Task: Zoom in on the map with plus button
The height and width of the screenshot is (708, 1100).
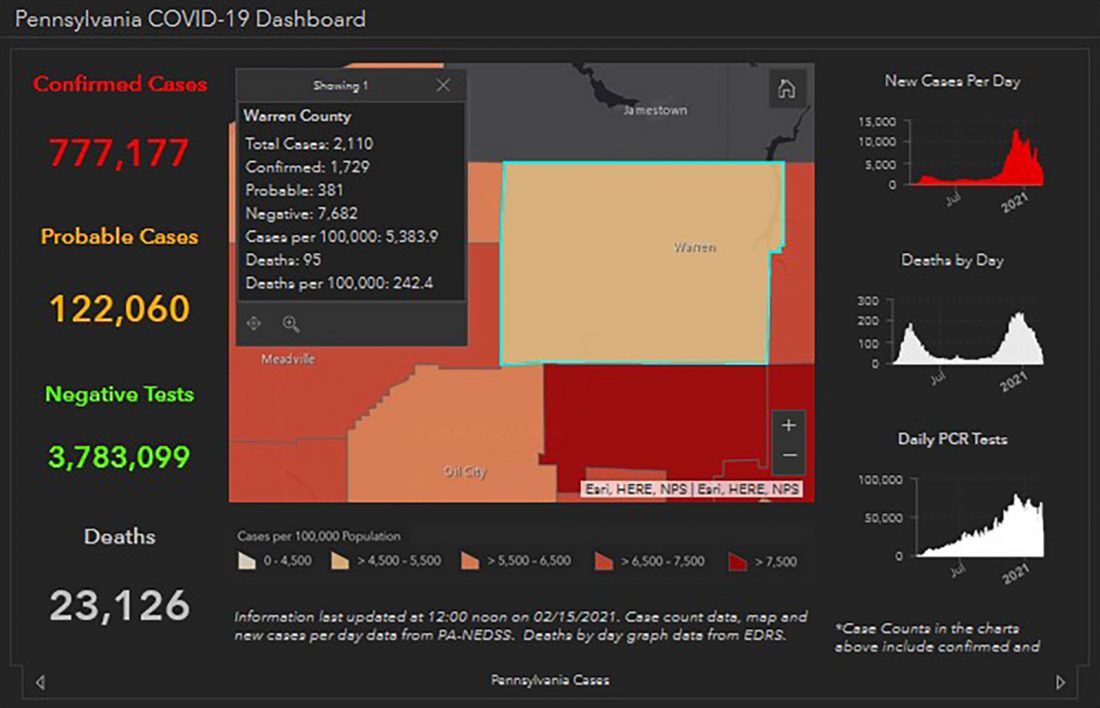Action: pos(788,426)
